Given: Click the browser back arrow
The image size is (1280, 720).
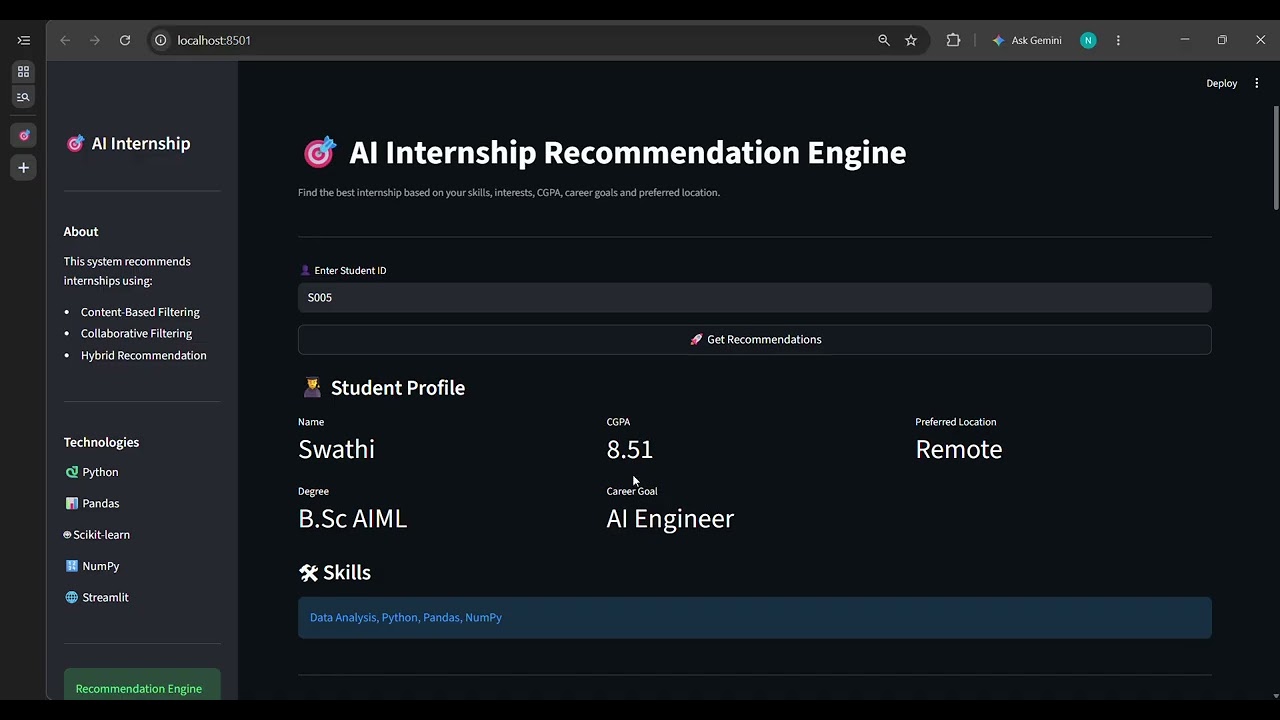Looking at the screenshot, I should pos(65,40).
